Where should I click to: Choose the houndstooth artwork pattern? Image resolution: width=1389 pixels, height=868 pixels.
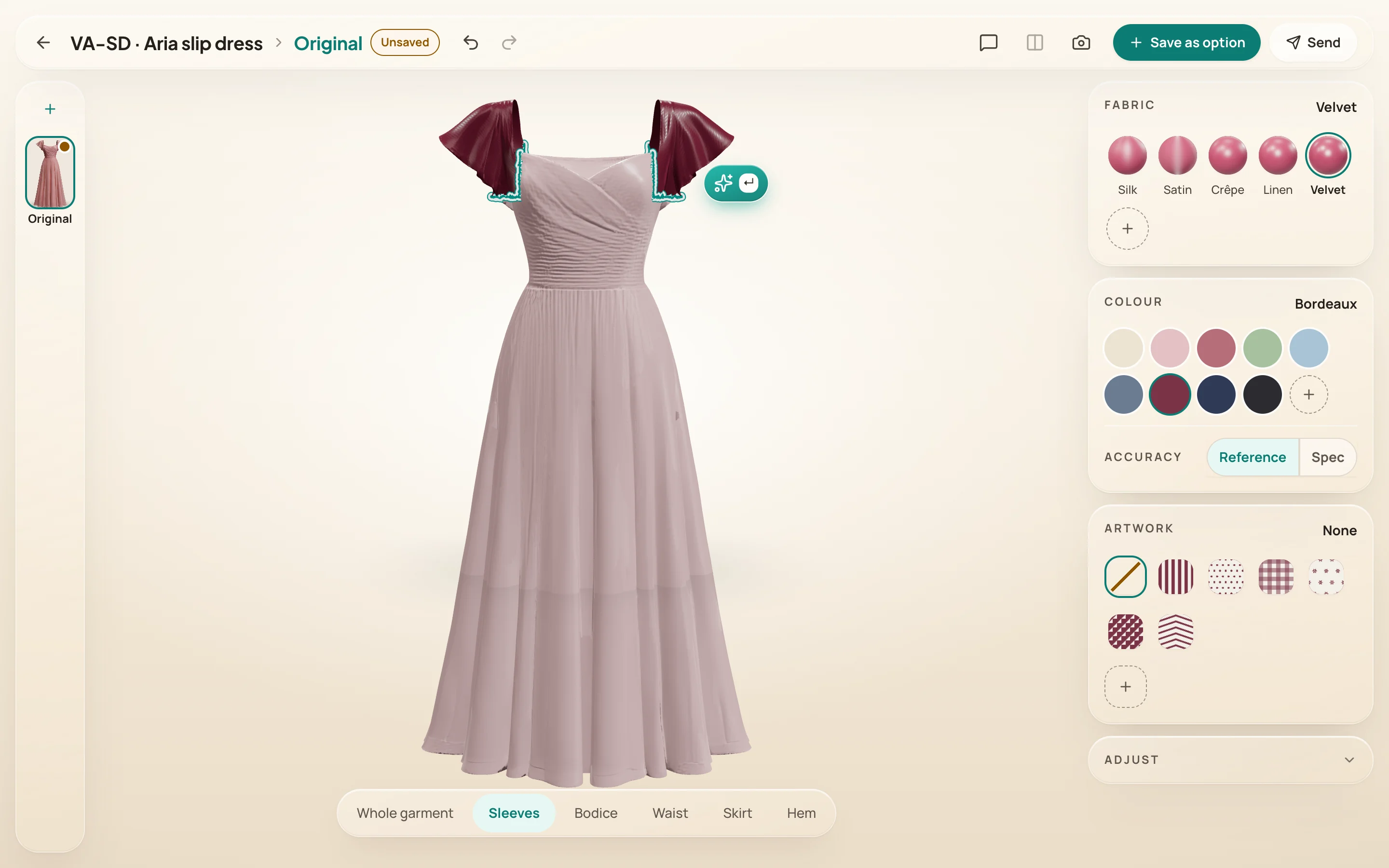(1126, 632)
